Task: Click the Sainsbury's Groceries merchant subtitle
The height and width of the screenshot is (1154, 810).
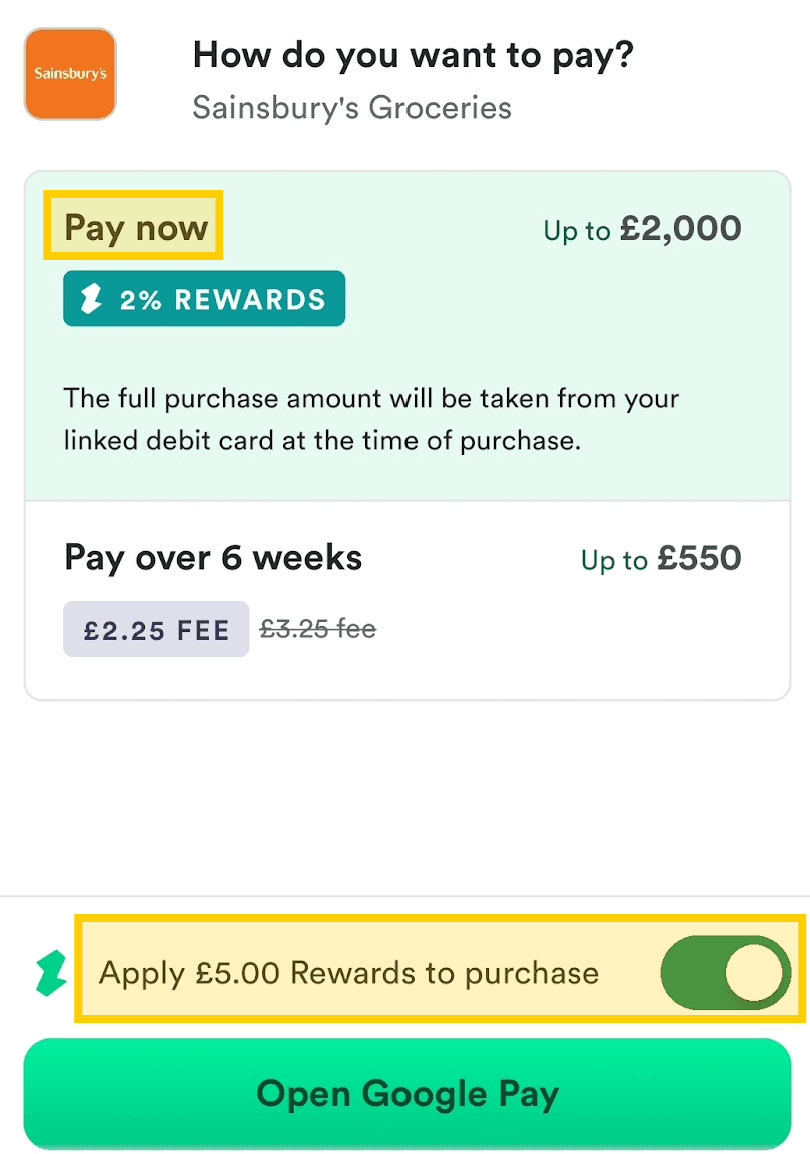Action: pyautogui.click(x=352, y=107)
